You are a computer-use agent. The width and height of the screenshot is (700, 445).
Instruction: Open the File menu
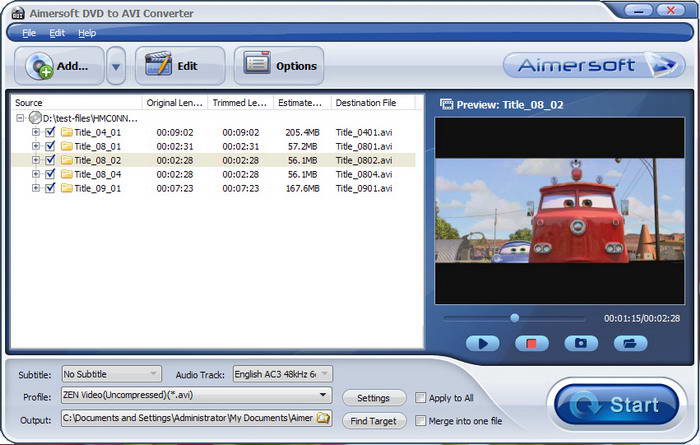pos(29,33)
